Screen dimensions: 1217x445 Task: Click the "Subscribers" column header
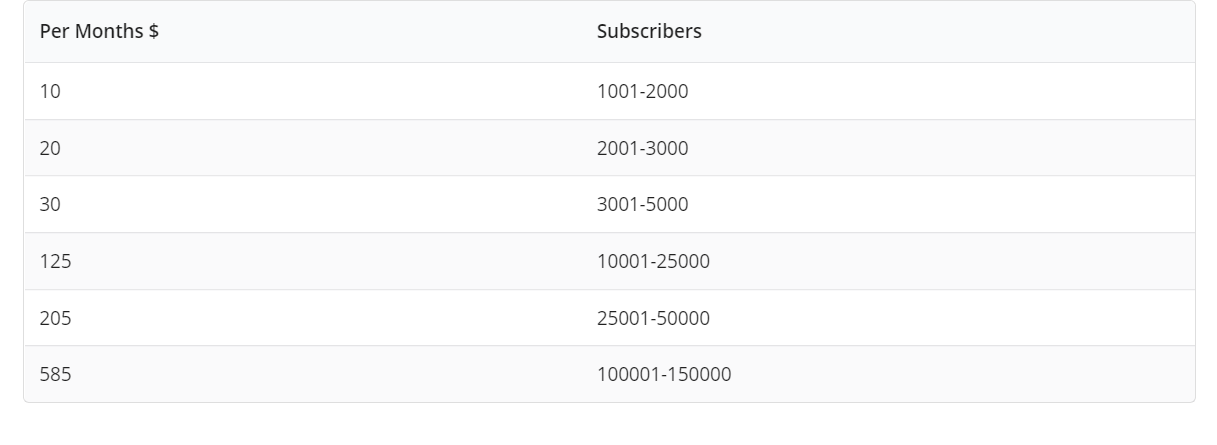(x=649, y=31)
